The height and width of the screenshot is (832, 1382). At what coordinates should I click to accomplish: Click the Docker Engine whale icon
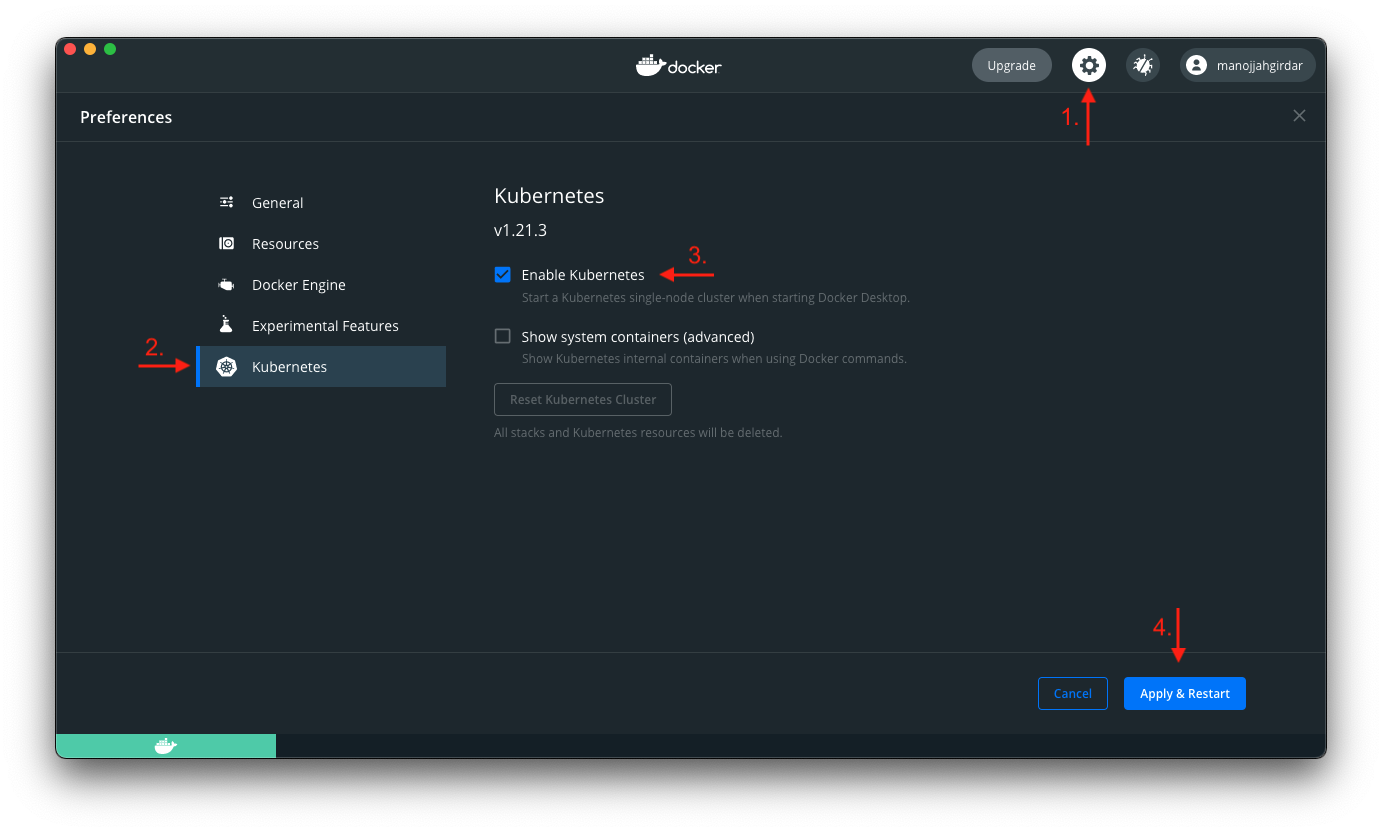tap(227, 284)
